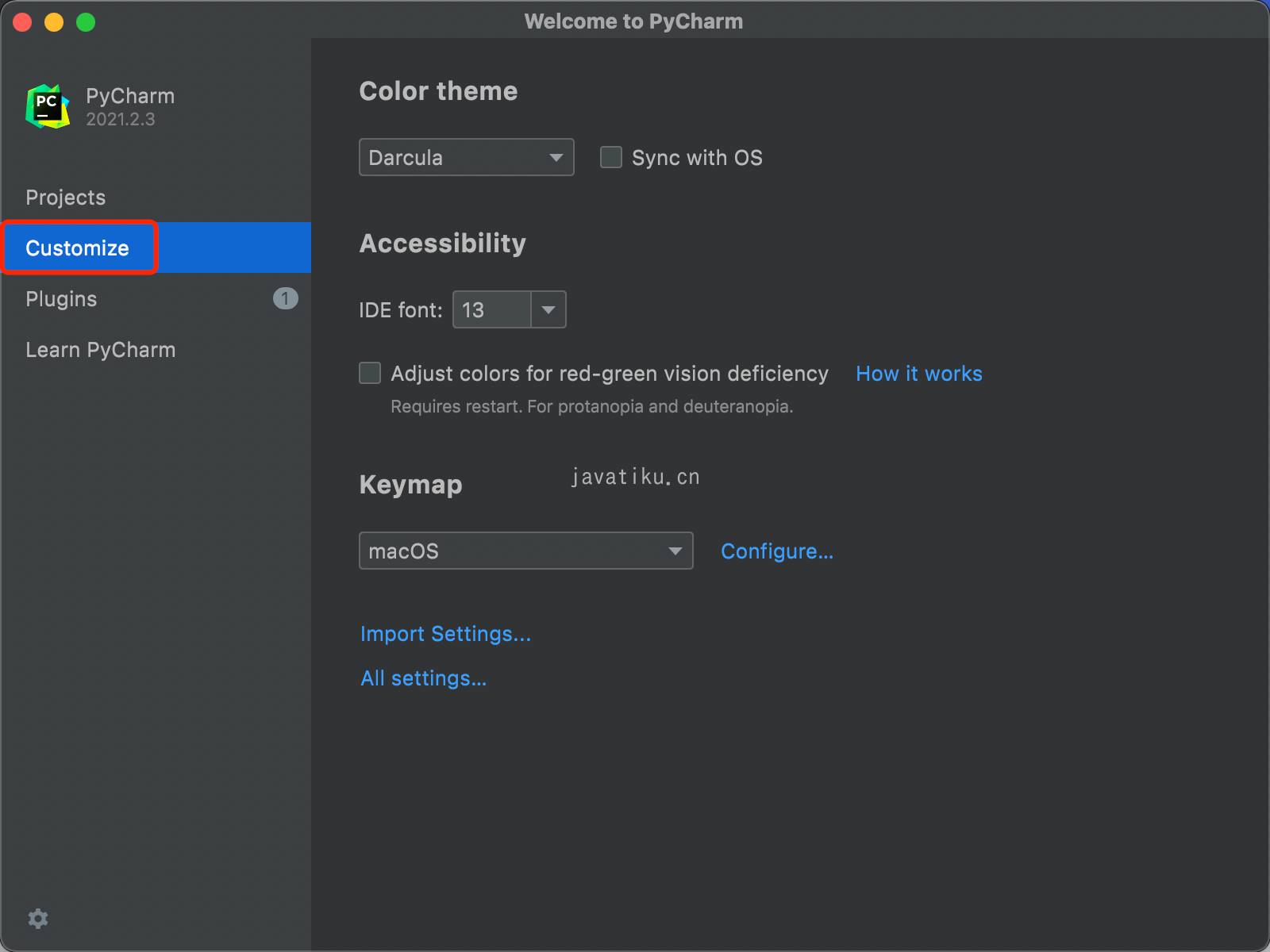Minimize window using the yellow button
The image size is (1270, 952).
point(54,22)
